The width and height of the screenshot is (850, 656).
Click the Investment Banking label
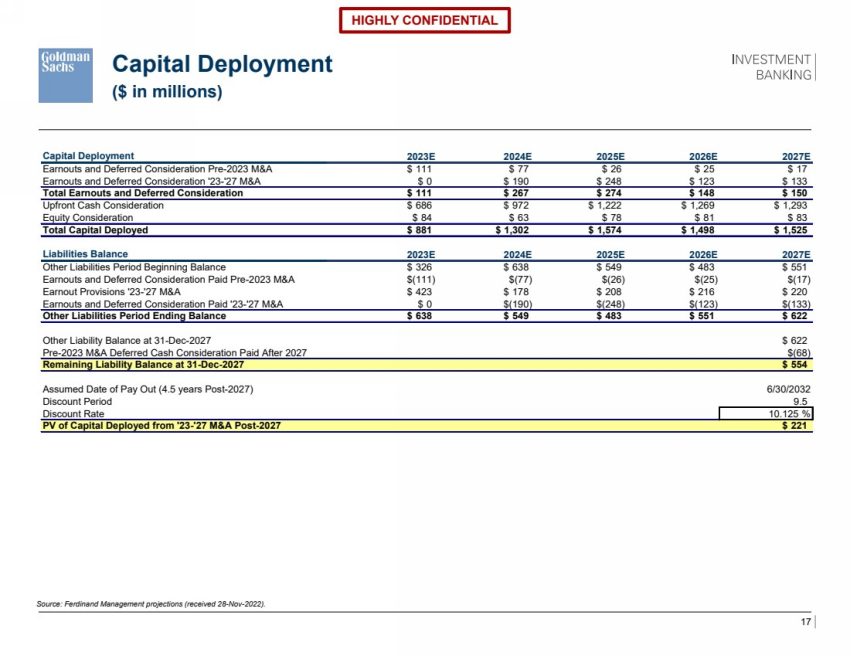pyautogui.click(x=771, y=67)
